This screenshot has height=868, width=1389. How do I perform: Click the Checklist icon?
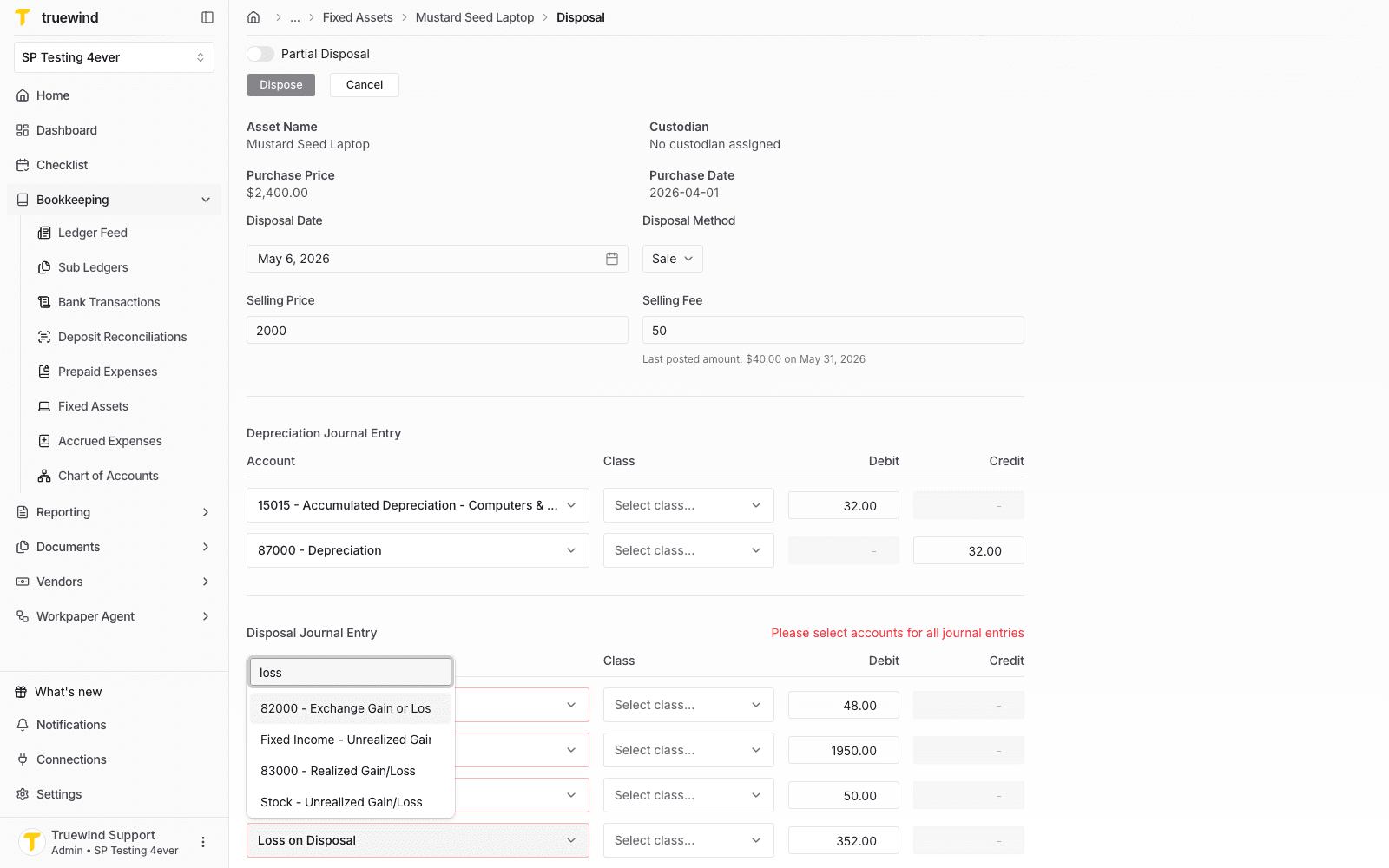pyautogui.click(x=23, y=165)
